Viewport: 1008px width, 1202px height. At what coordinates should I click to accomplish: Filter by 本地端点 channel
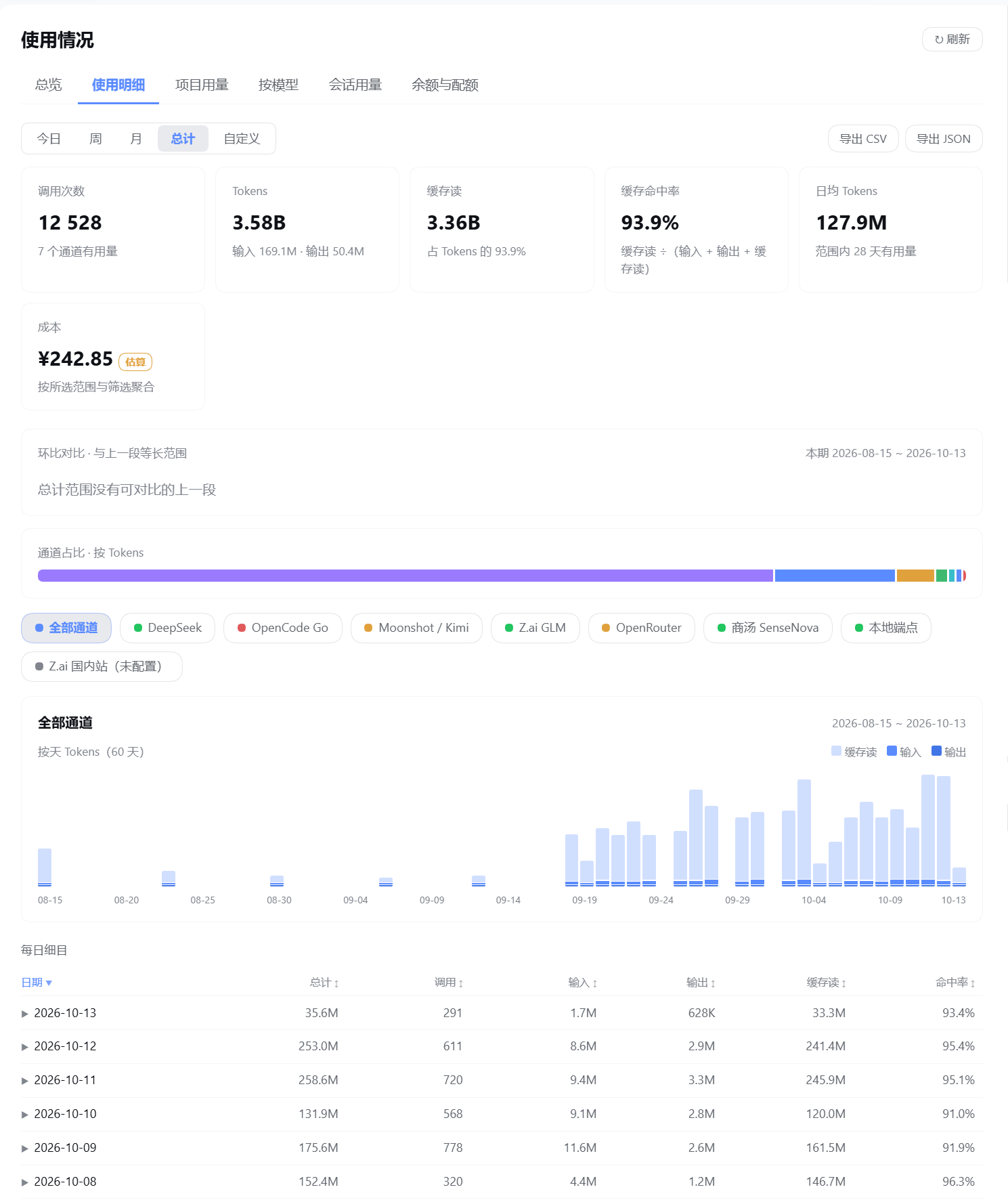886,628
